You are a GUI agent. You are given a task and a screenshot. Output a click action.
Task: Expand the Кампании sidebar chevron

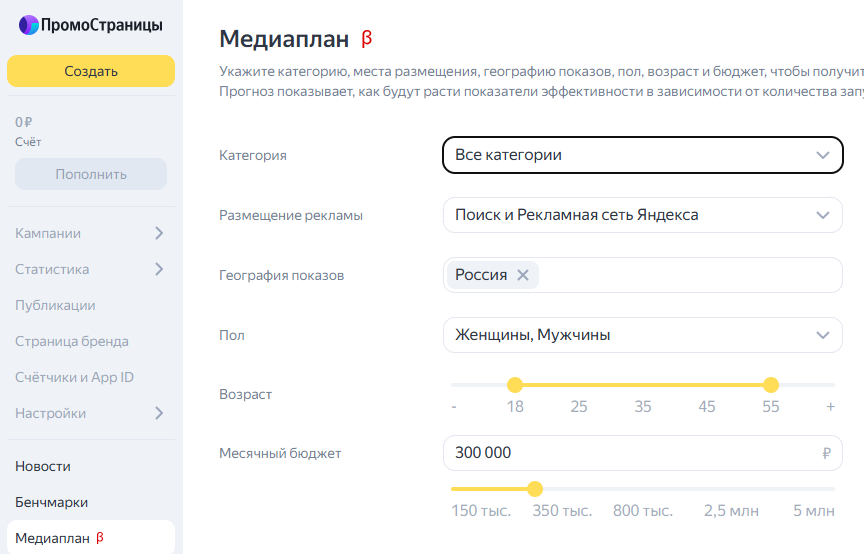pos(159,233)
